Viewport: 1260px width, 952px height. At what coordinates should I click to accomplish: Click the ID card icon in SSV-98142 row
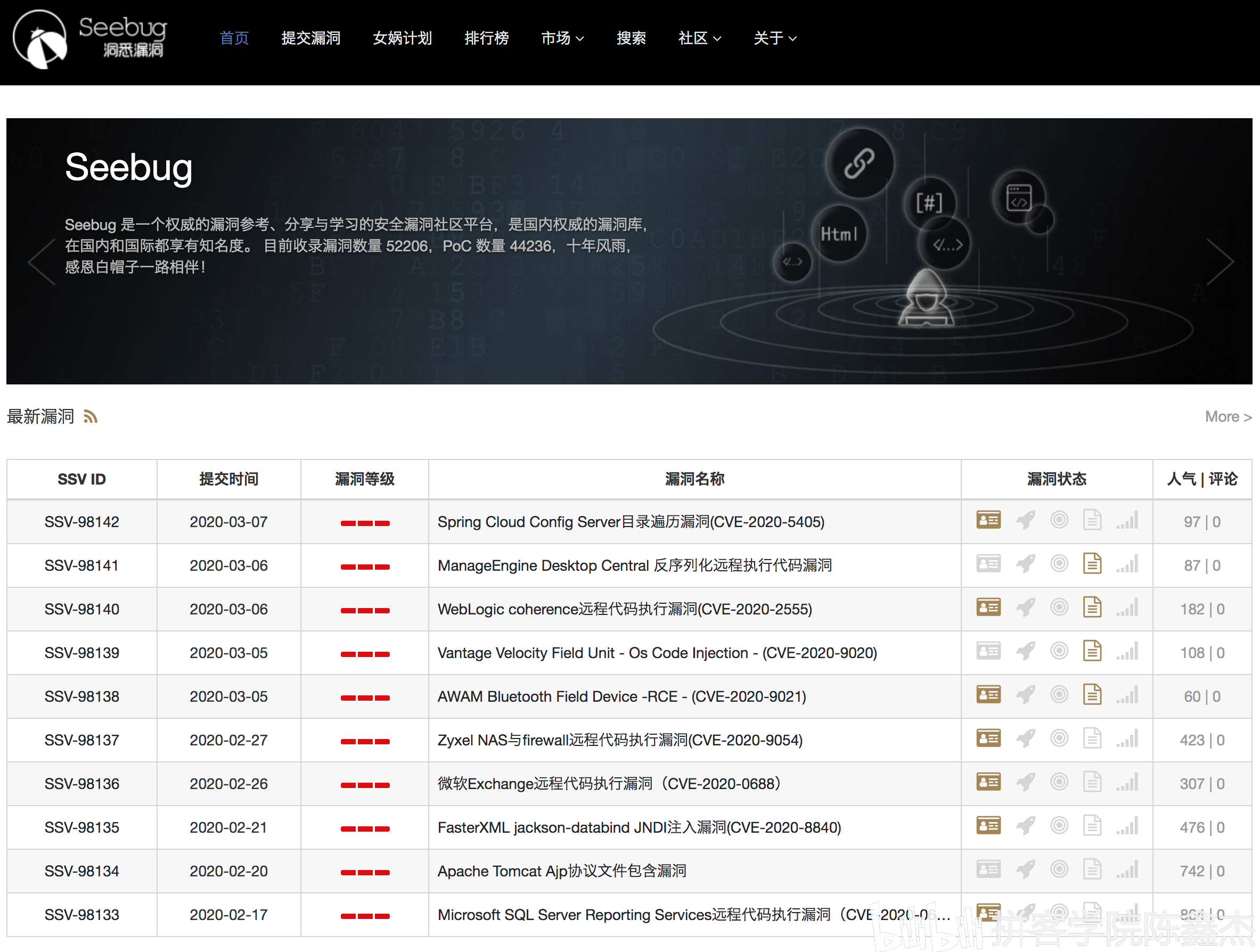(x=988, y=520)
